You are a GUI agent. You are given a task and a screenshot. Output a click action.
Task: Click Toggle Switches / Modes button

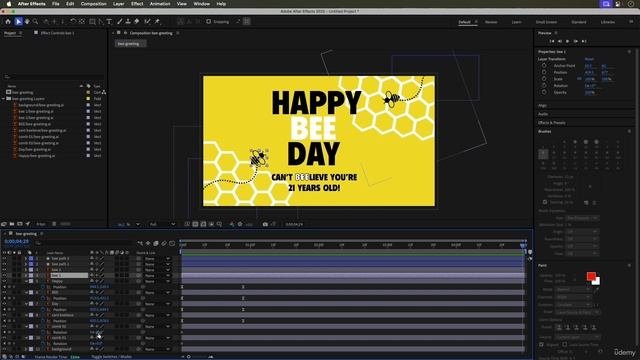(111, 357)
